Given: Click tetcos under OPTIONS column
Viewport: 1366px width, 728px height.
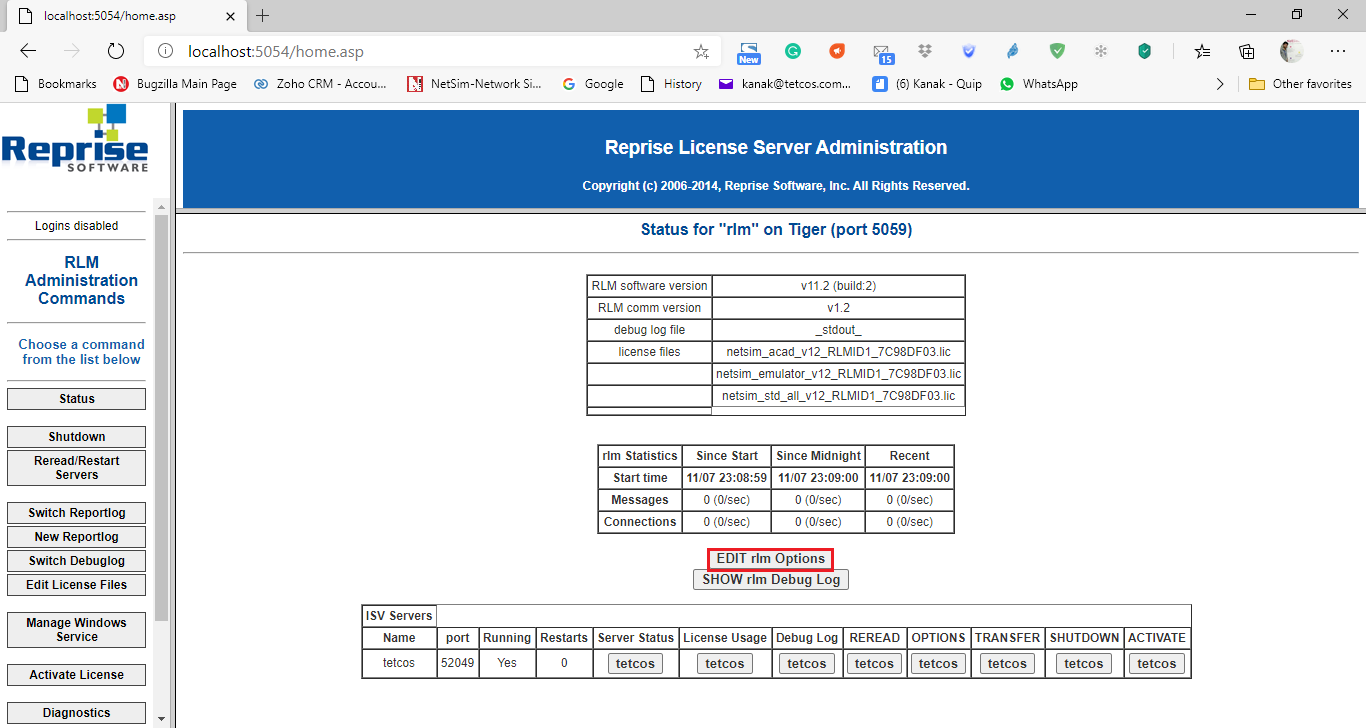Looking at the screenshot, I should point(938,664).
